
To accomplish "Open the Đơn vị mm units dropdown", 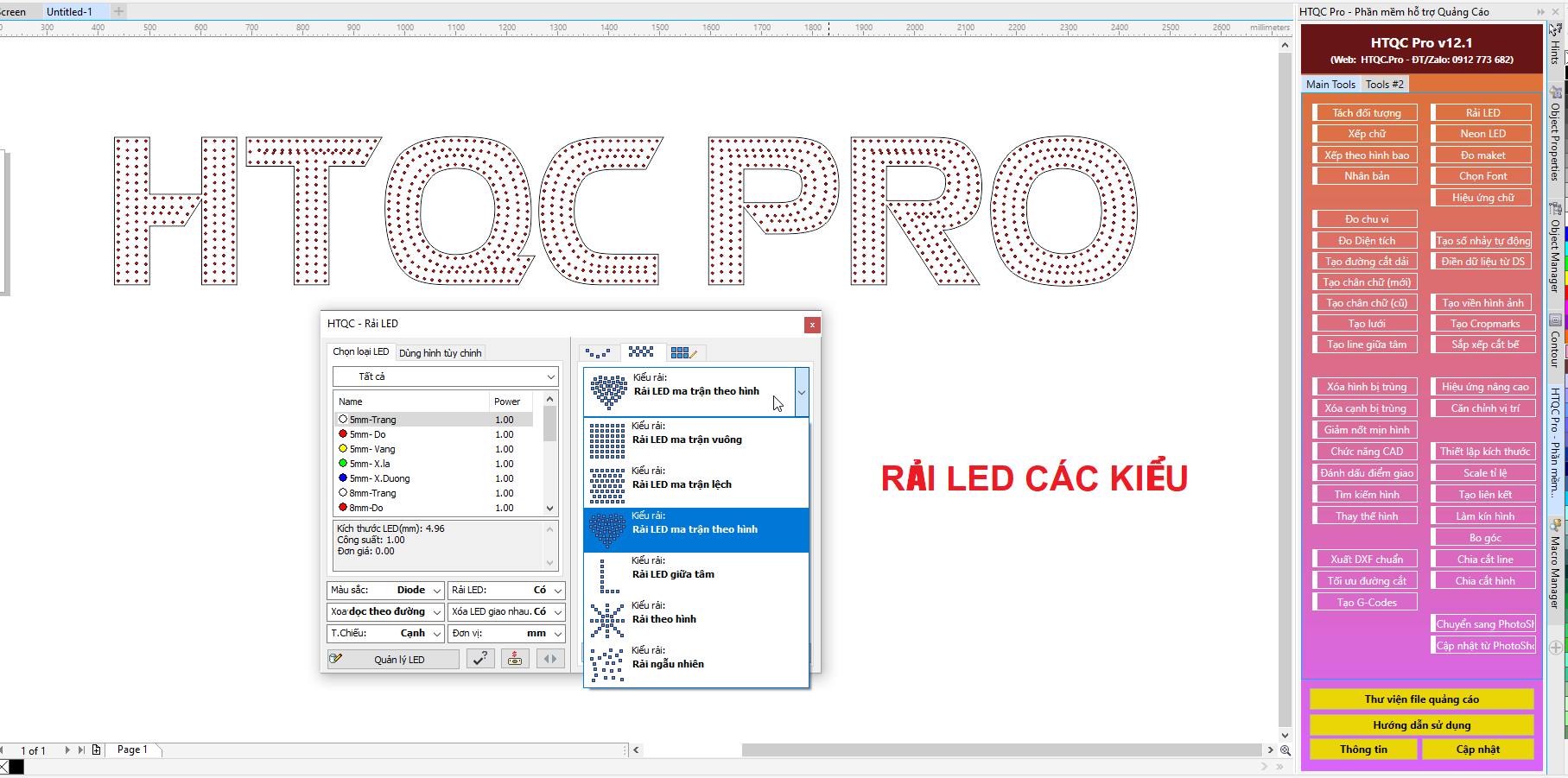I will click(x=557, y=633).
